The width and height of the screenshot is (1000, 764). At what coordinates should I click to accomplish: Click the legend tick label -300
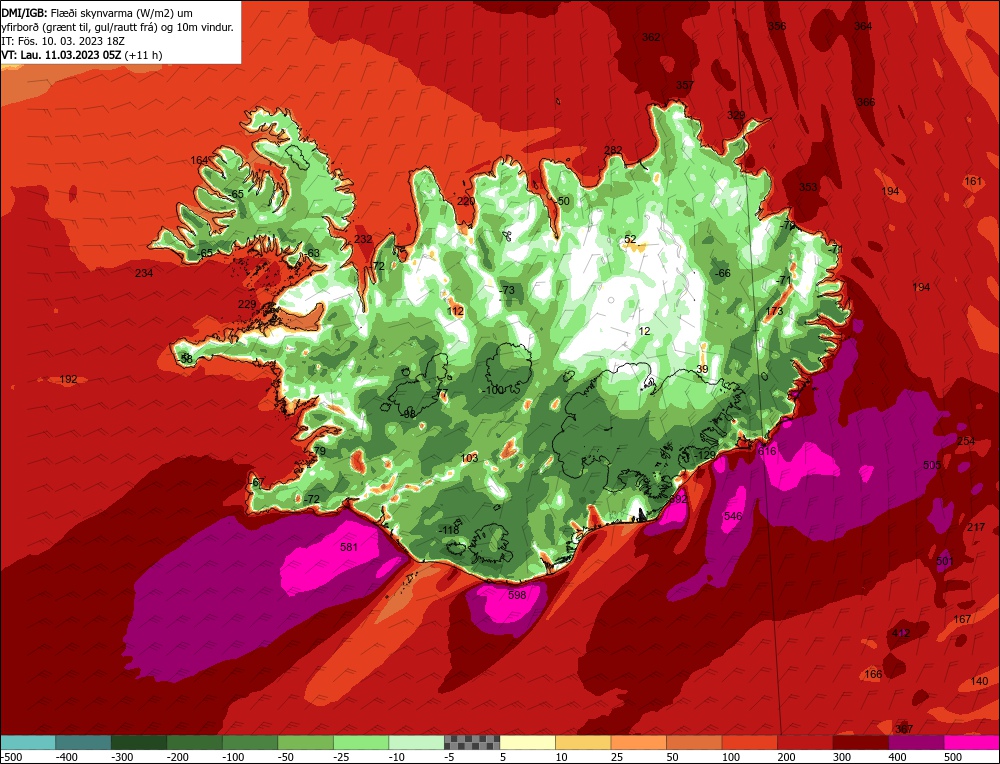click(122, 757)
